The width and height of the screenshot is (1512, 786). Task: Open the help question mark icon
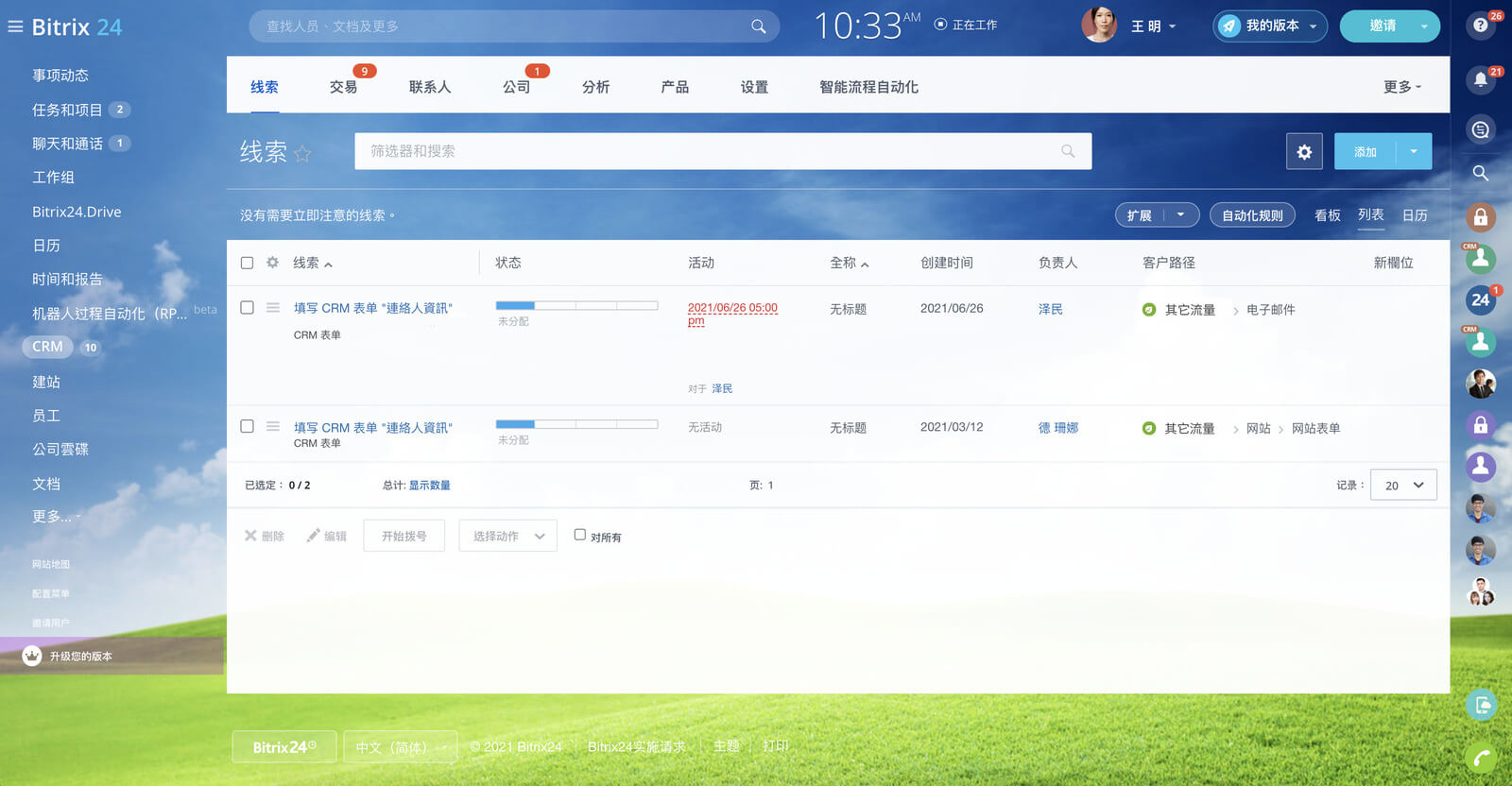1481,26
